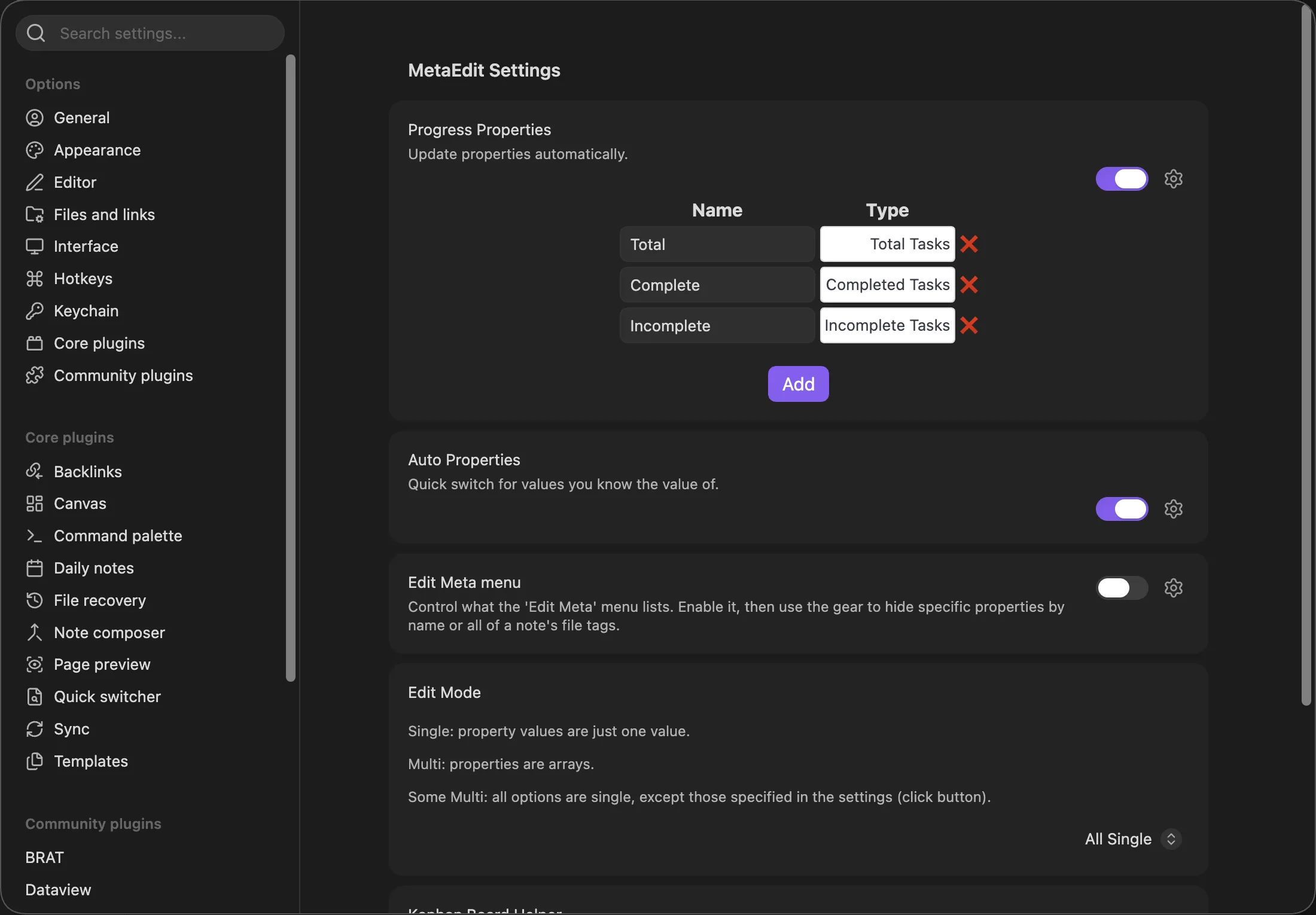Click the Progress Properties title
This screenshot has width=1316, height=915.
[479, 130]
